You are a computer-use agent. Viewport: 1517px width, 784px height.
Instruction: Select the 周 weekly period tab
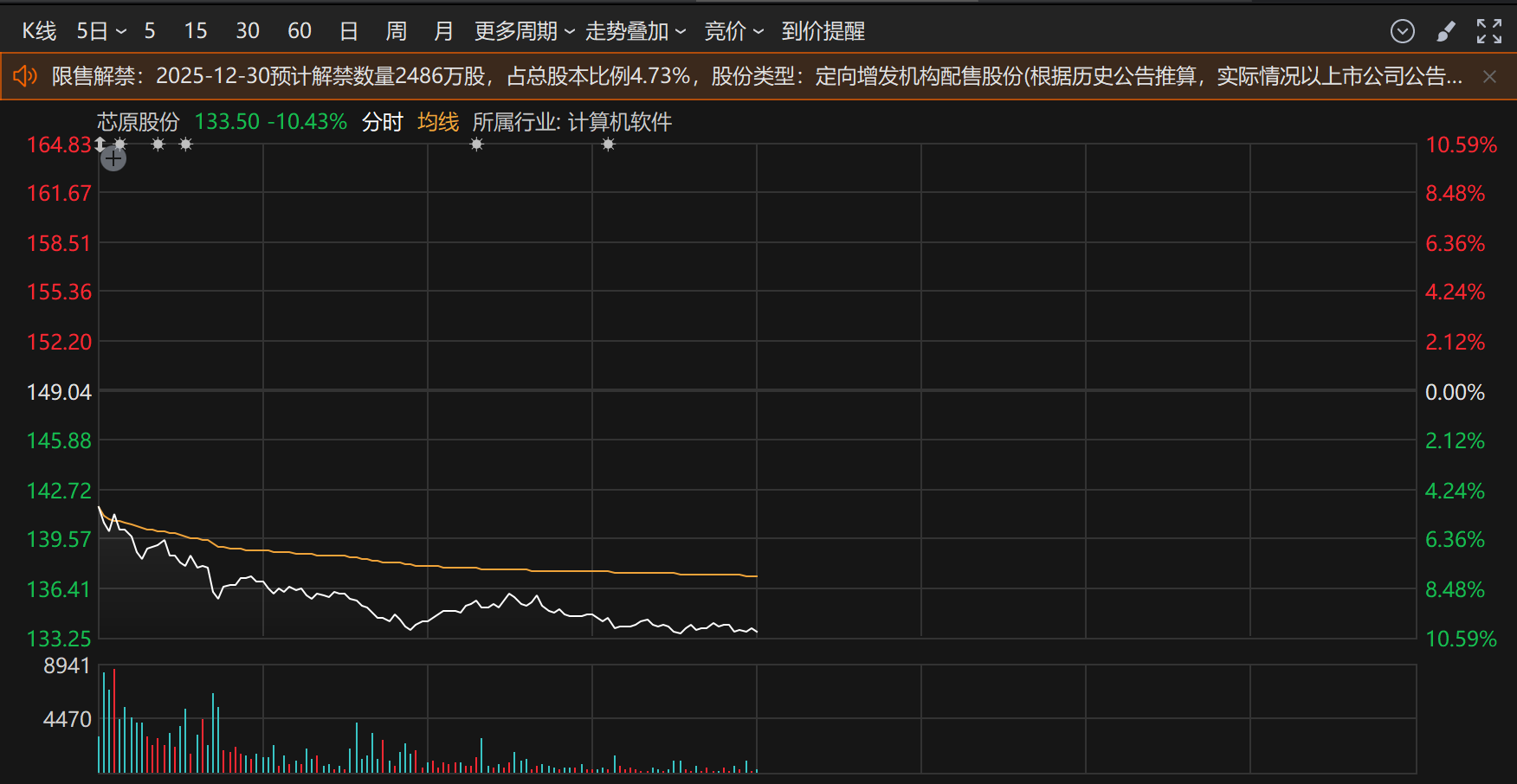click(x=396, y=32)
